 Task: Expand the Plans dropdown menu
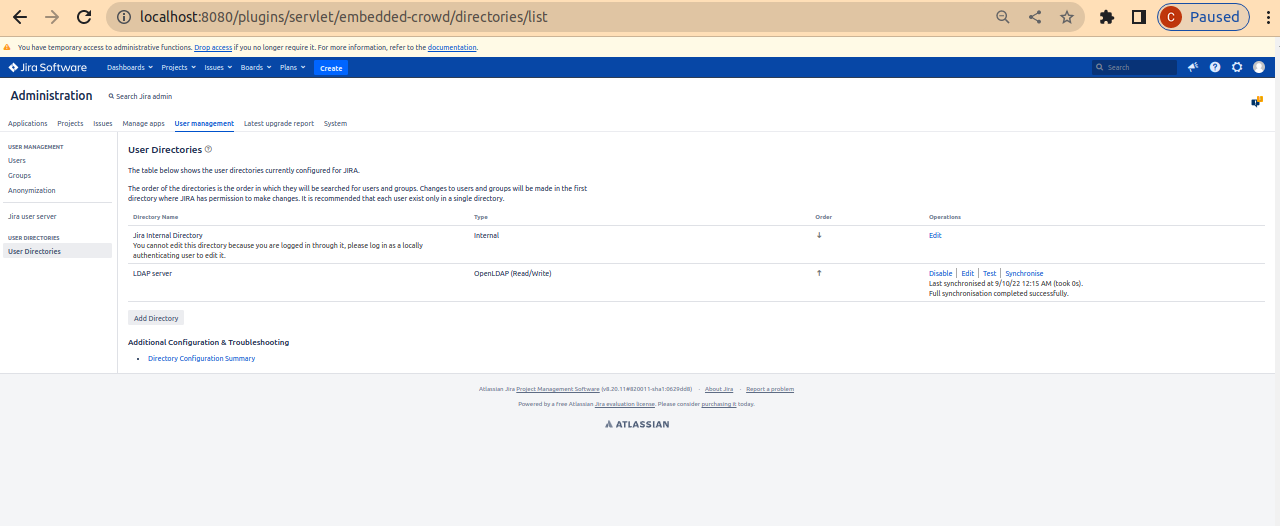(x=293, y=68)
